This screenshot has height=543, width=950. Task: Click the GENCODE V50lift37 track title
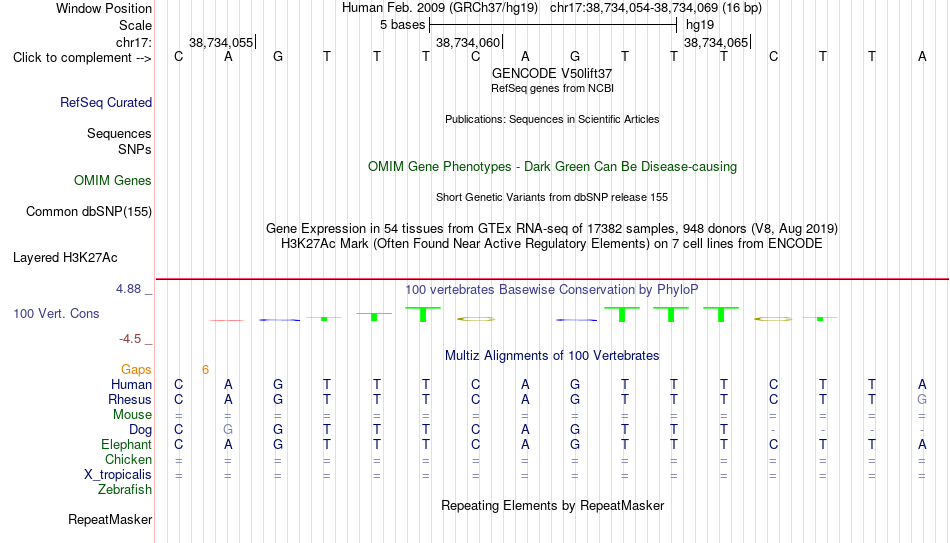click(552, 73)
